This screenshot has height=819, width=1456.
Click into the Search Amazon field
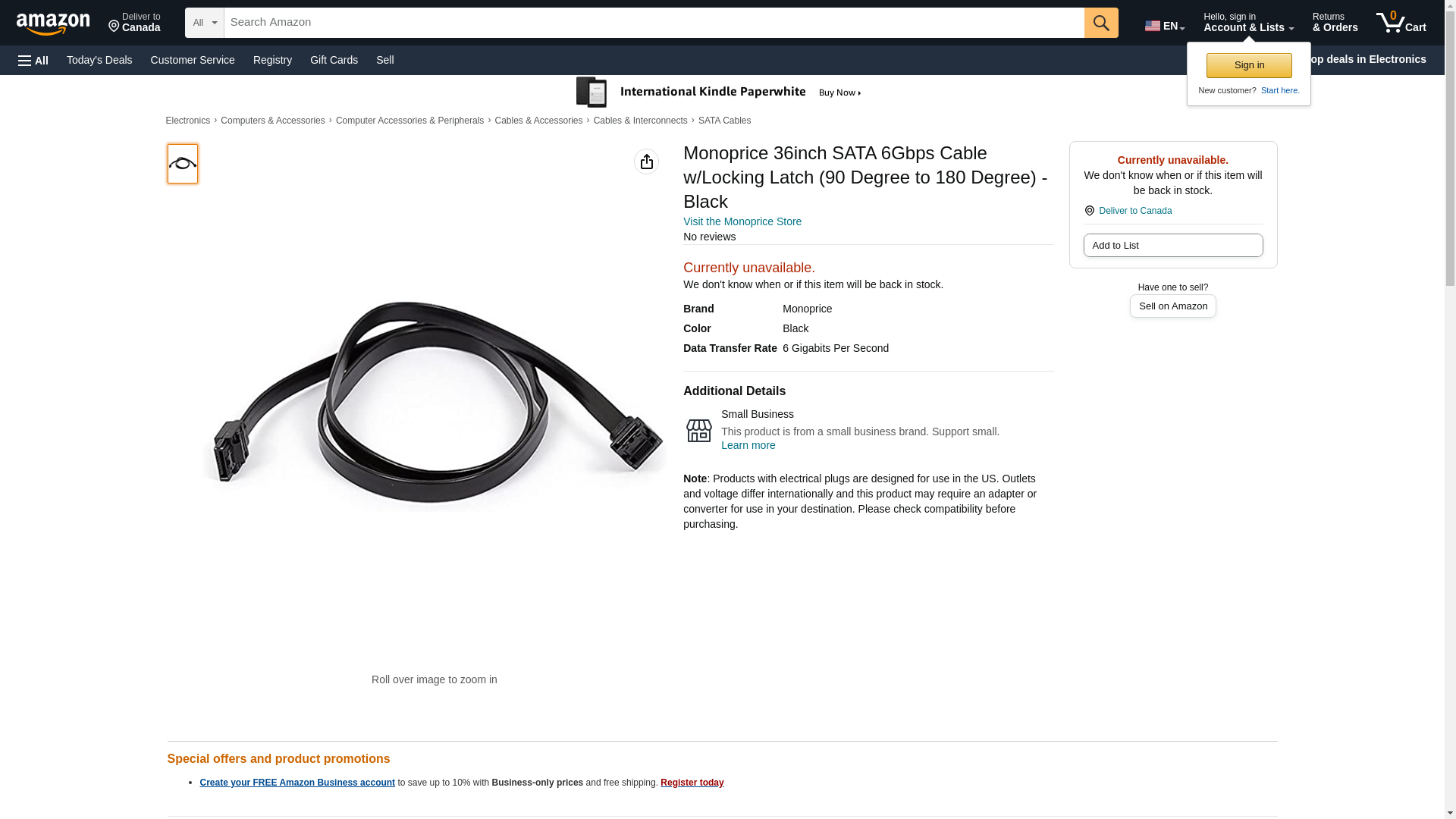pos(652,23)
